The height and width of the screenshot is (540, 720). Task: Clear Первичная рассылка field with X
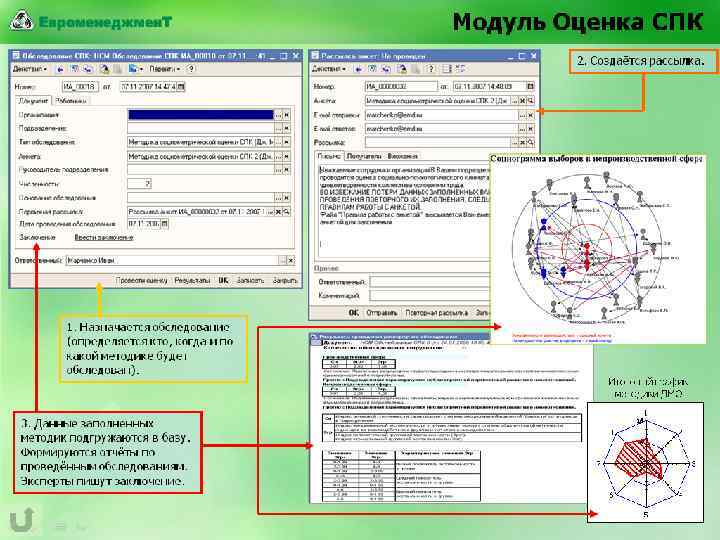(x=278, y=212)
